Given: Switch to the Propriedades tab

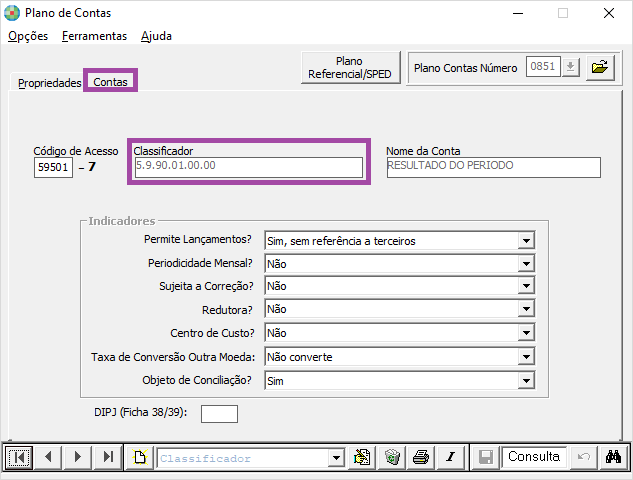Looking at the screenshot, I should [50, 83].
